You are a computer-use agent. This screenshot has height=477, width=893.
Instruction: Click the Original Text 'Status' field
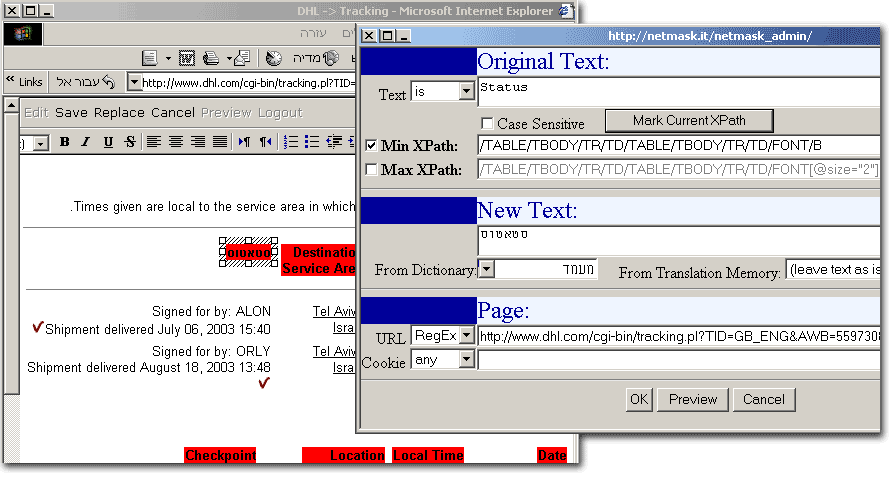pyautogui.click(x=679, y=92)
